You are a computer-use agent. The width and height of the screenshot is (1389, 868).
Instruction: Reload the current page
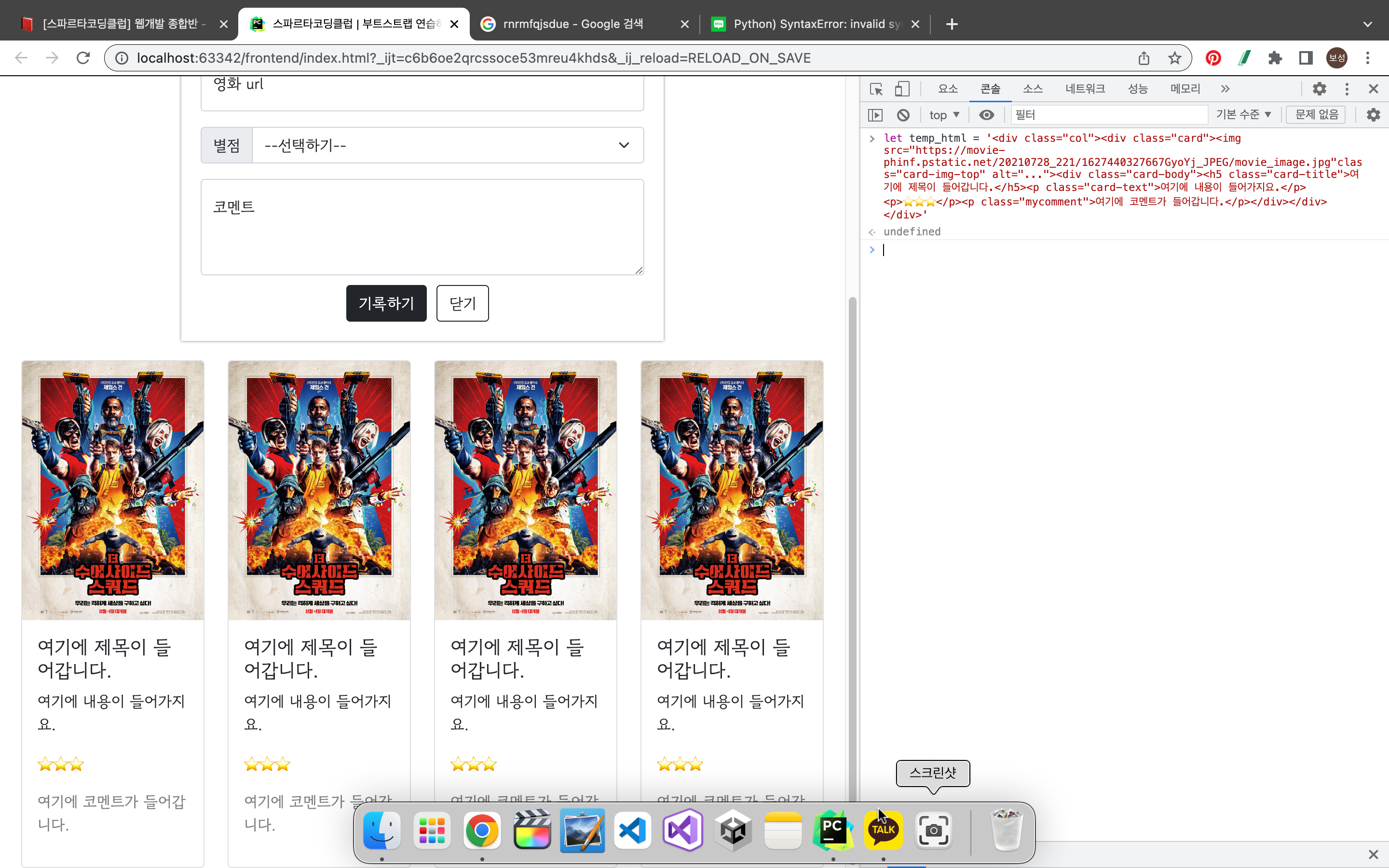pos(83,58)
